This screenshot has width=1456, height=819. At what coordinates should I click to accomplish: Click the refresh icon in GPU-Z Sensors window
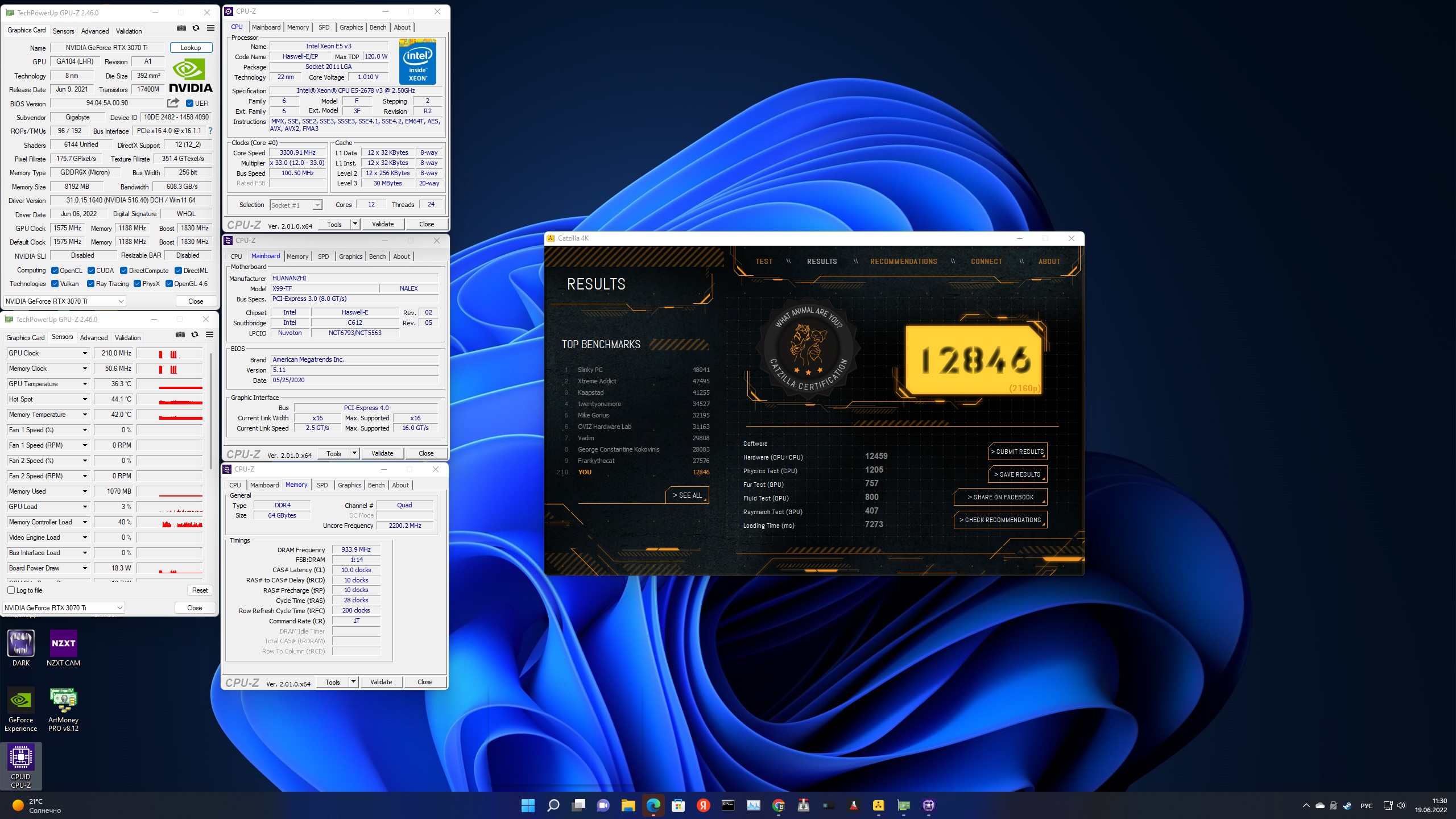tap(195, 334)
